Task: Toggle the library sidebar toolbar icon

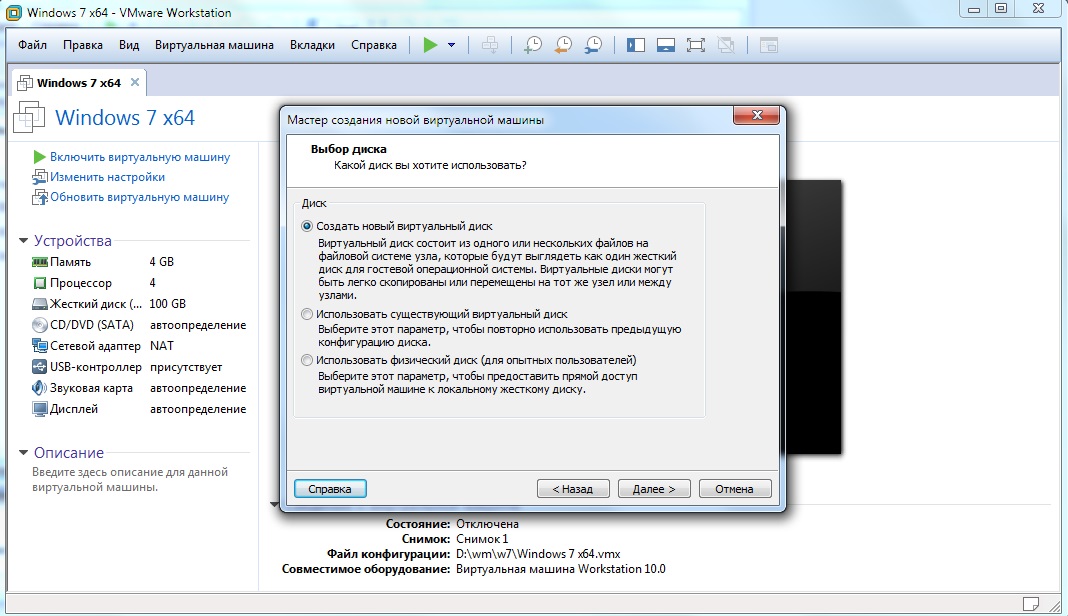Action: 635,45
